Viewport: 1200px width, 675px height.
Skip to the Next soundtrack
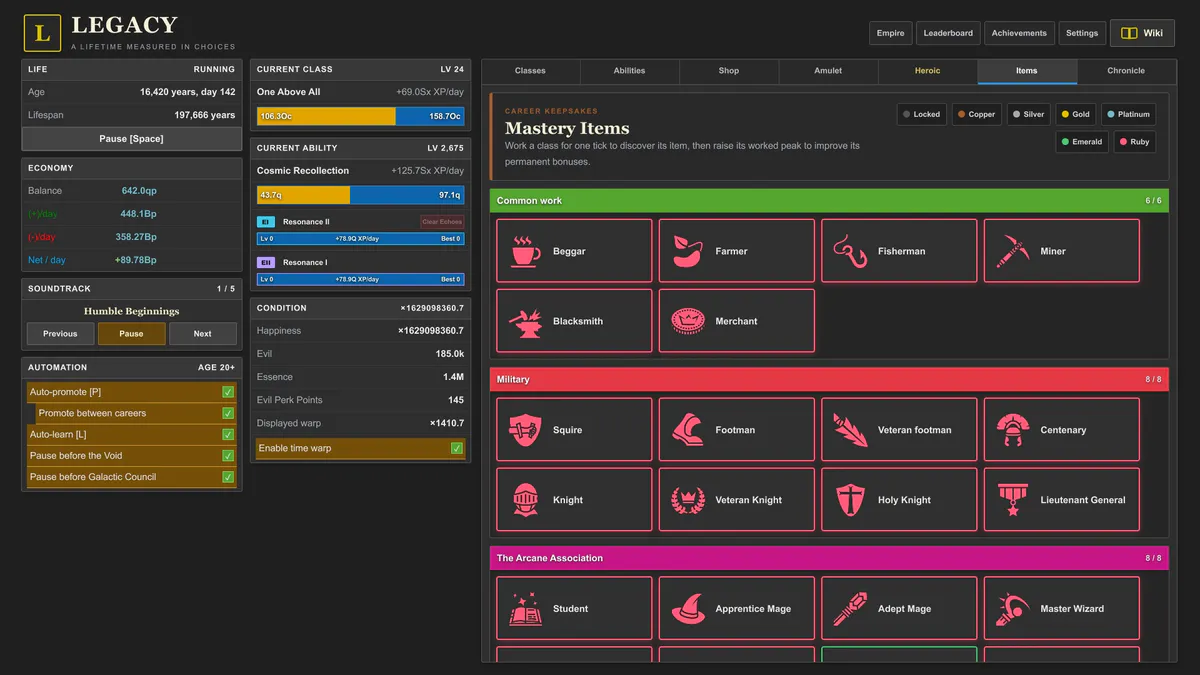click(203, 334)
